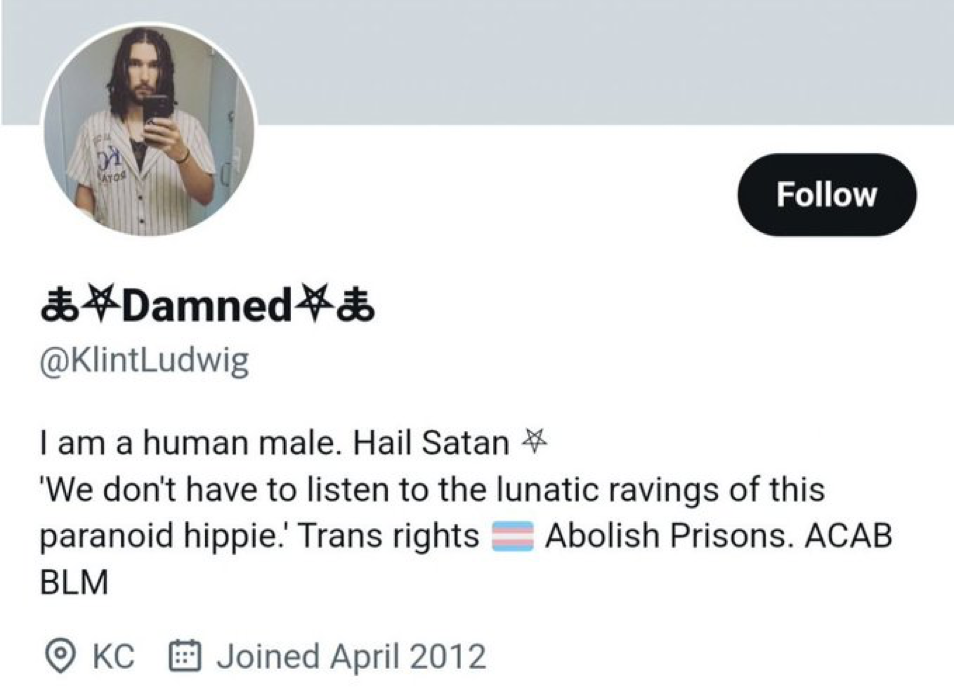Click the Trans rights text in bio
The image size is (954, 687).
(389, 536)
